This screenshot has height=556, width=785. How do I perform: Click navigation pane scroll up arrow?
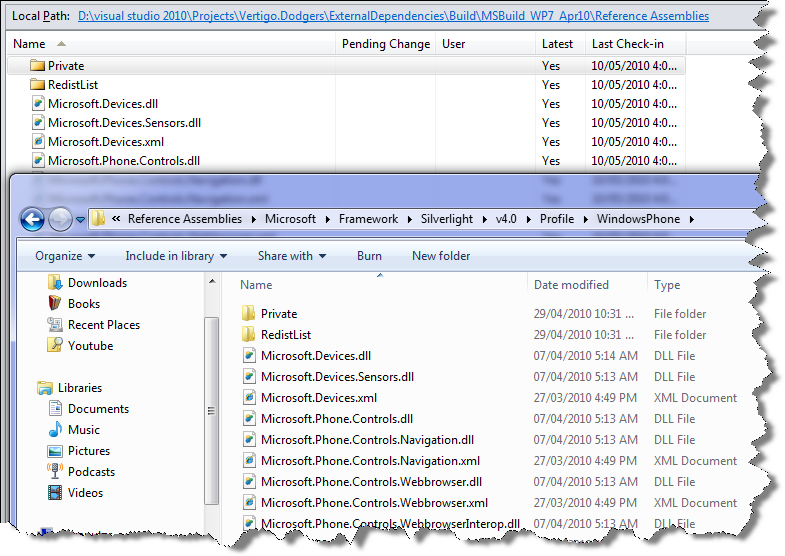(212, 282)
